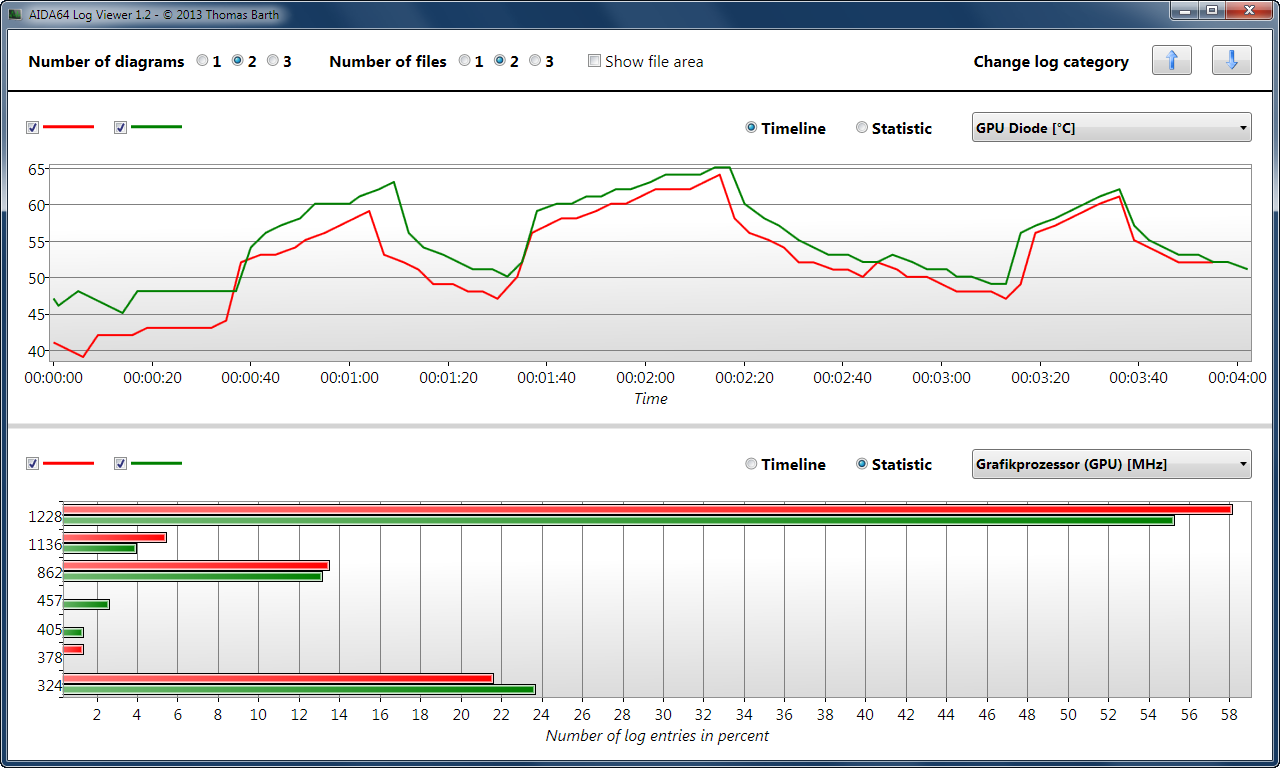
Task: Close the AIDA64 Log Viewer window
Action: (1247, 10)
